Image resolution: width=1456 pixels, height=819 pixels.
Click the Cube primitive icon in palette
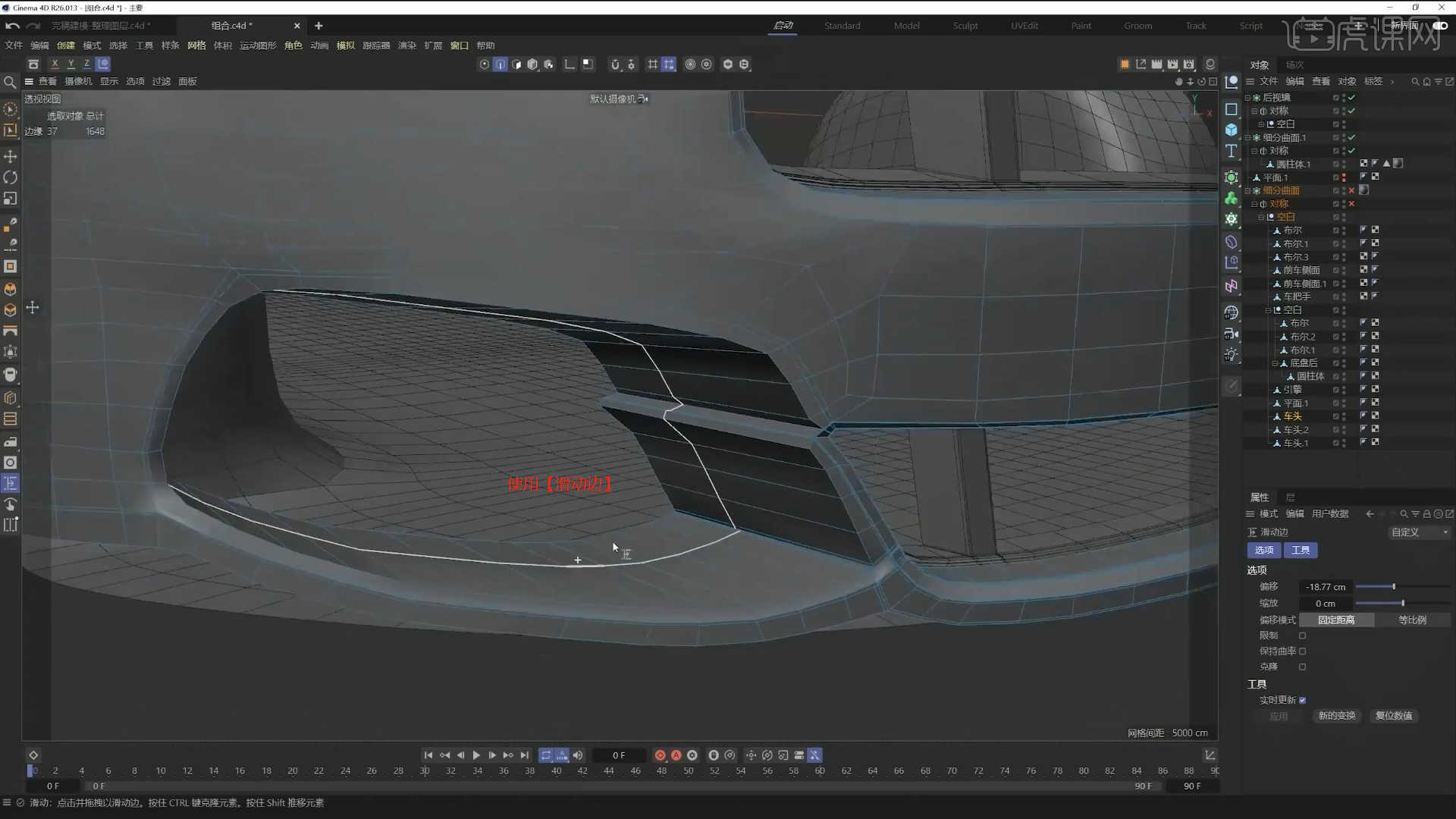coord(1232,130)
